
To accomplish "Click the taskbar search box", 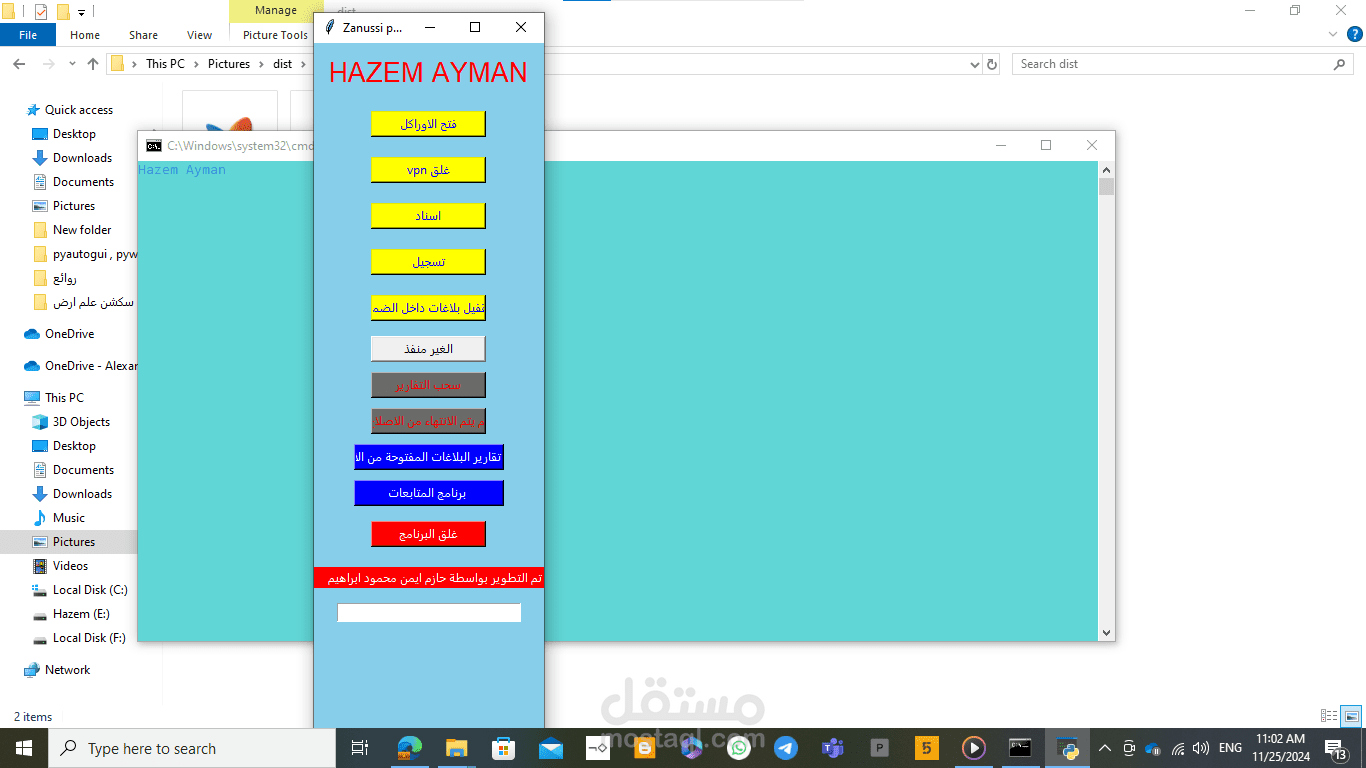I will tap(192, 748).
